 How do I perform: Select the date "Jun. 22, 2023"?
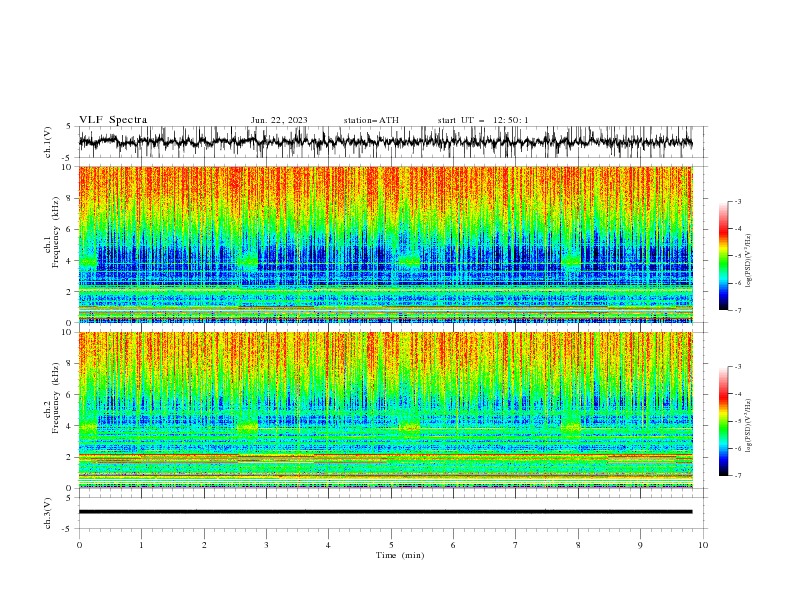click(279, 120)
